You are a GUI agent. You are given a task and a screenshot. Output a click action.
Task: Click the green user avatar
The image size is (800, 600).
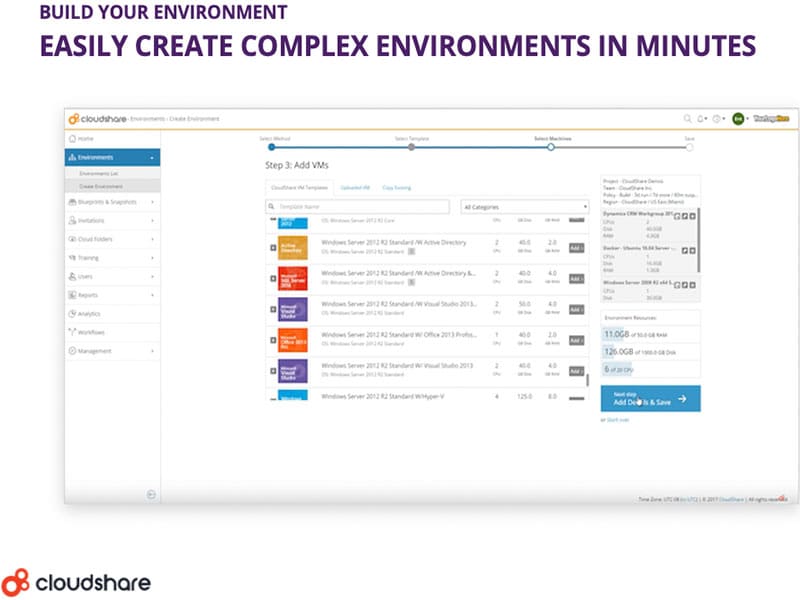738,118
